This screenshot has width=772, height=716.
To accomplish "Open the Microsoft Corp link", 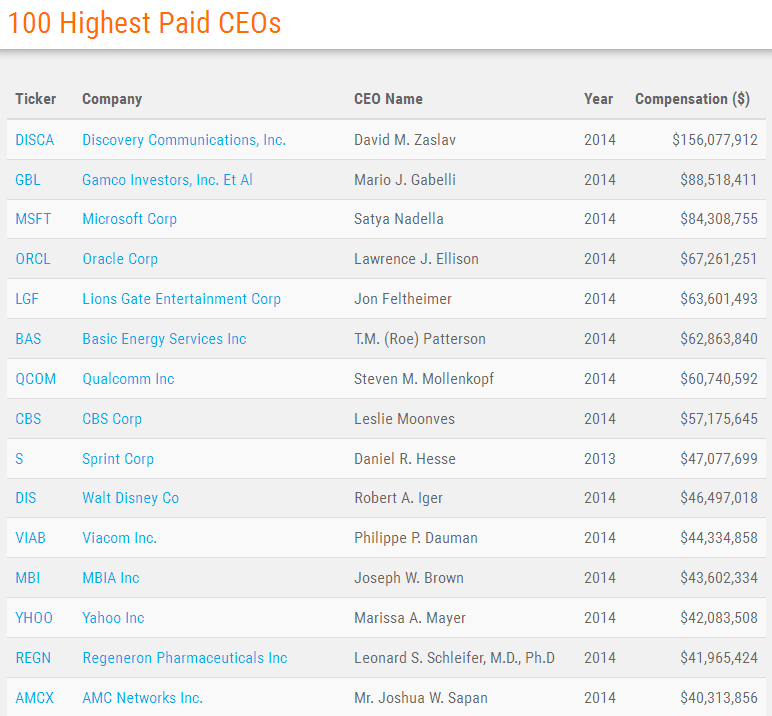I will click(129, 219).
